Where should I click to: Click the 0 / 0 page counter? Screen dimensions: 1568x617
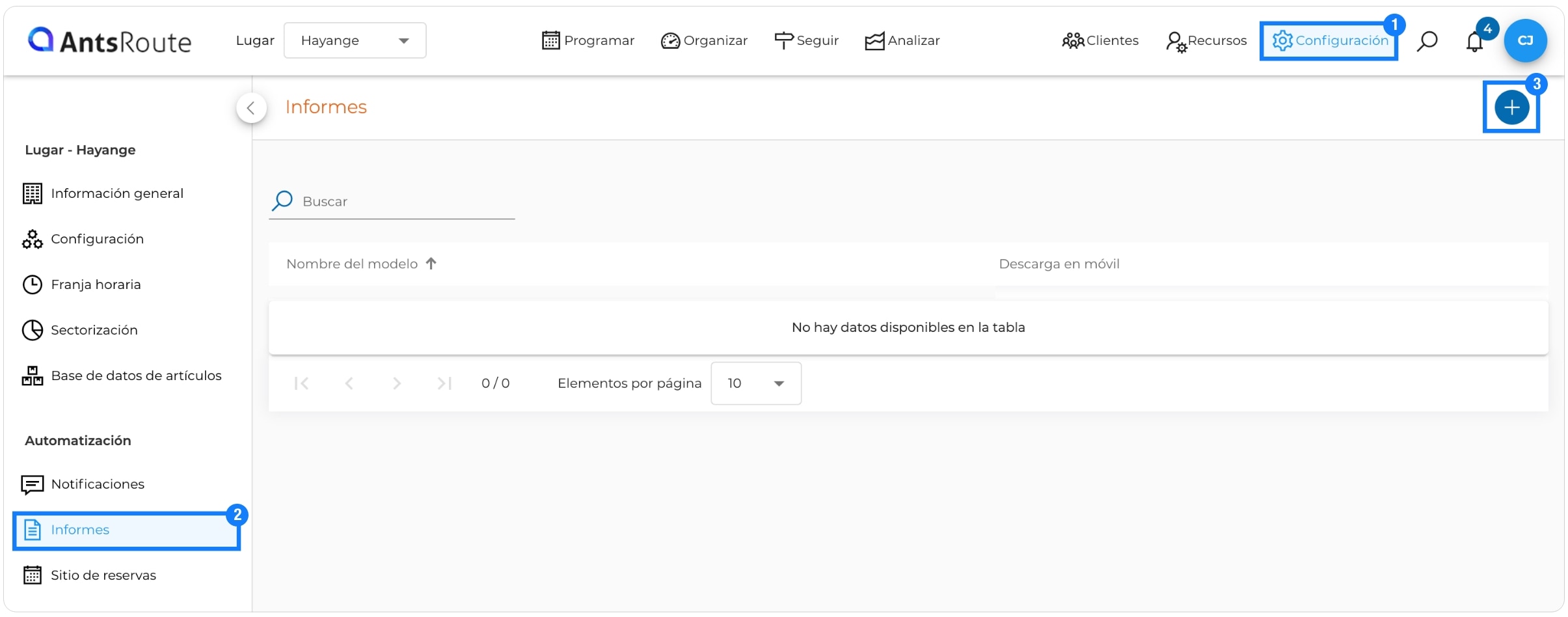(496, 383)
